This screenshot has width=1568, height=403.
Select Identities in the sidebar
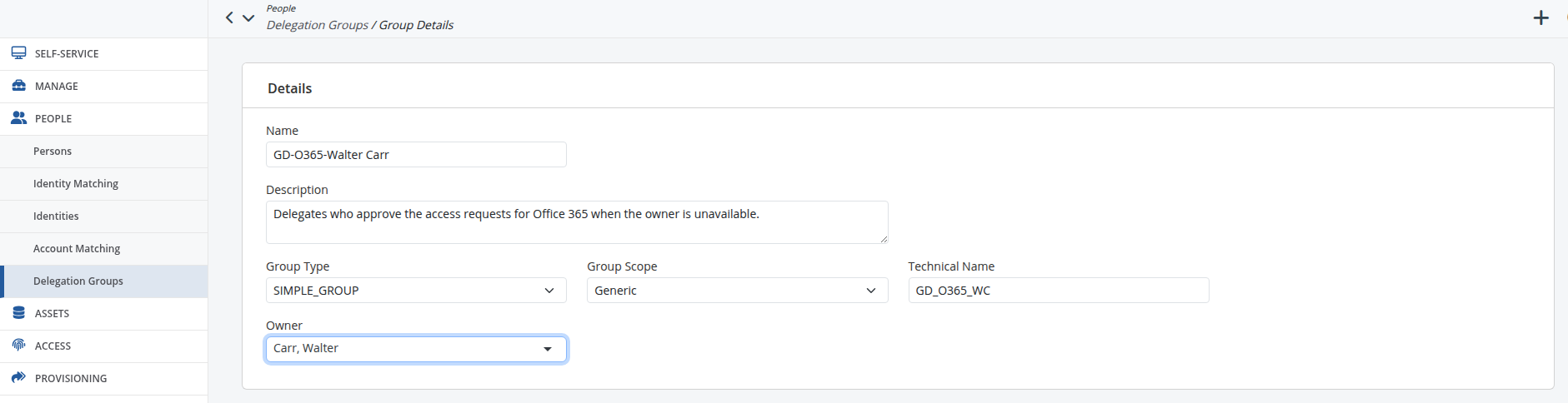103,216
